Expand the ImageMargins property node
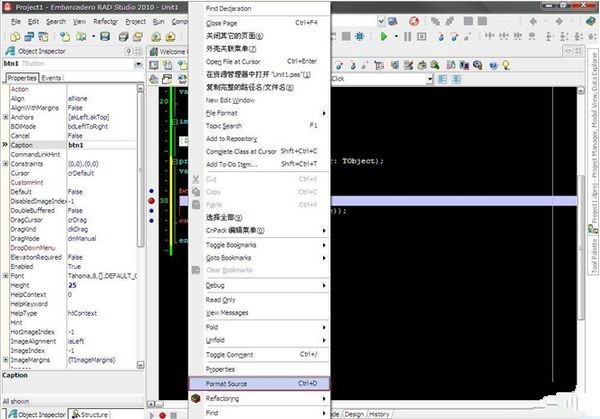600x419 pixels. [x=5, y=360]
